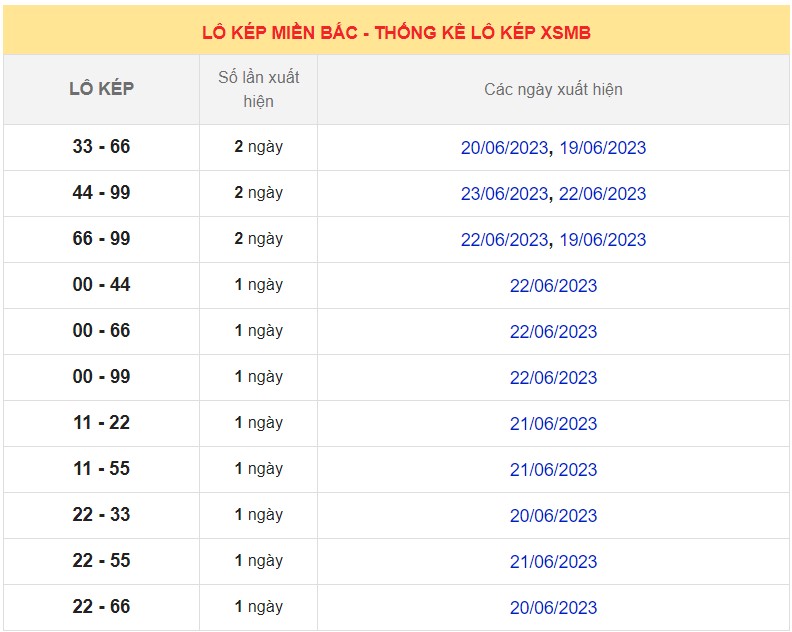Select the '66 - 99' pair cell
792x632 pixels.
click(x=102, y=238)
